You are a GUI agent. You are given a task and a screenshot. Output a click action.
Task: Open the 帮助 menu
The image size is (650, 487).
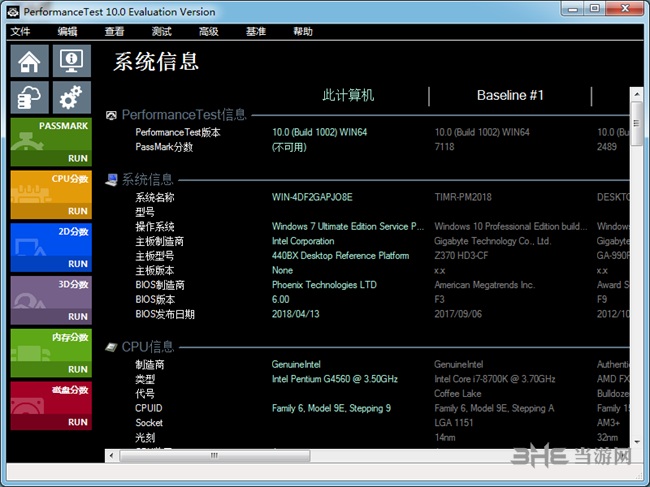point(303,31)
